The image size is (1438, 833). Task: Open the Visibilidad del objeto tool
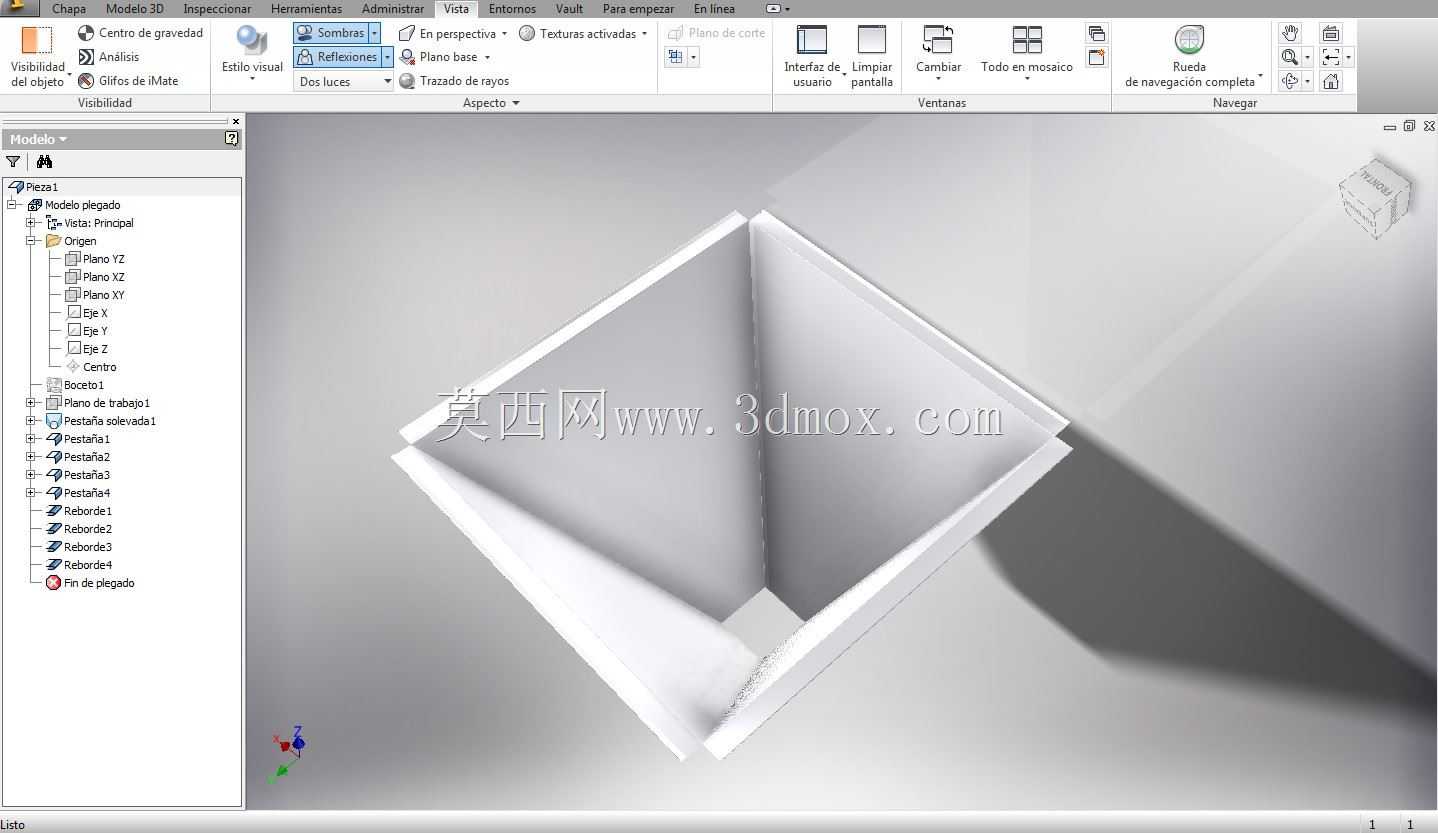(x=38, y=56)
